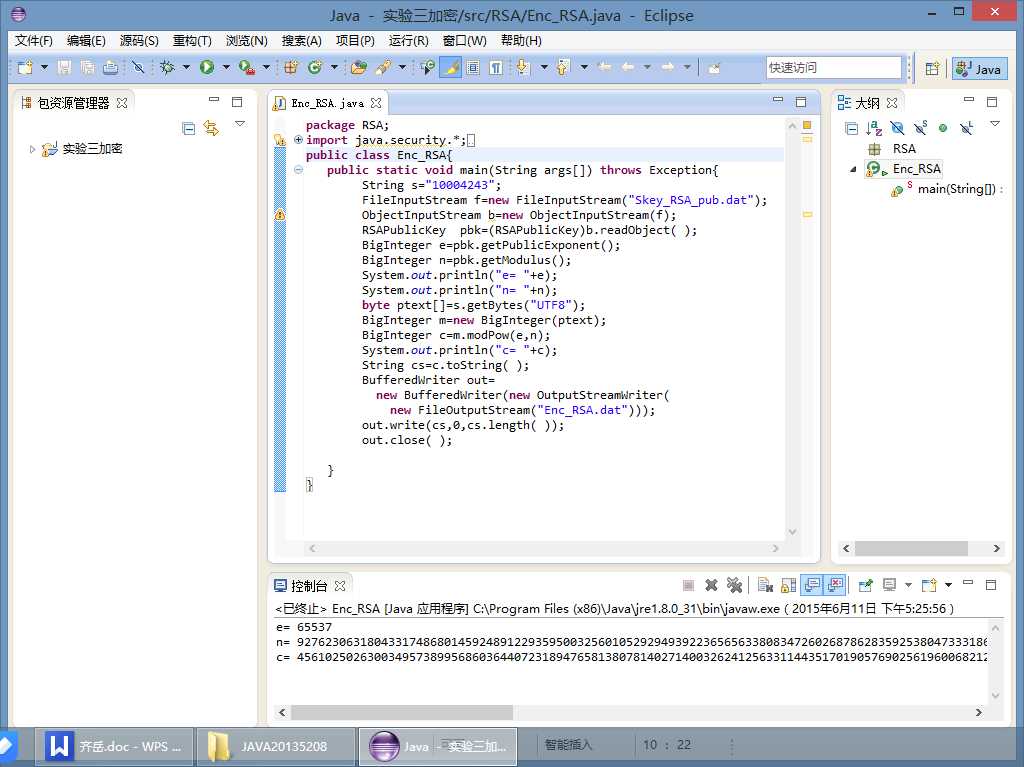This screenshot has width=1024, height=767.
Task: Collapse the Enc_RSA class in Outline
Action: [x=852, y=169]
